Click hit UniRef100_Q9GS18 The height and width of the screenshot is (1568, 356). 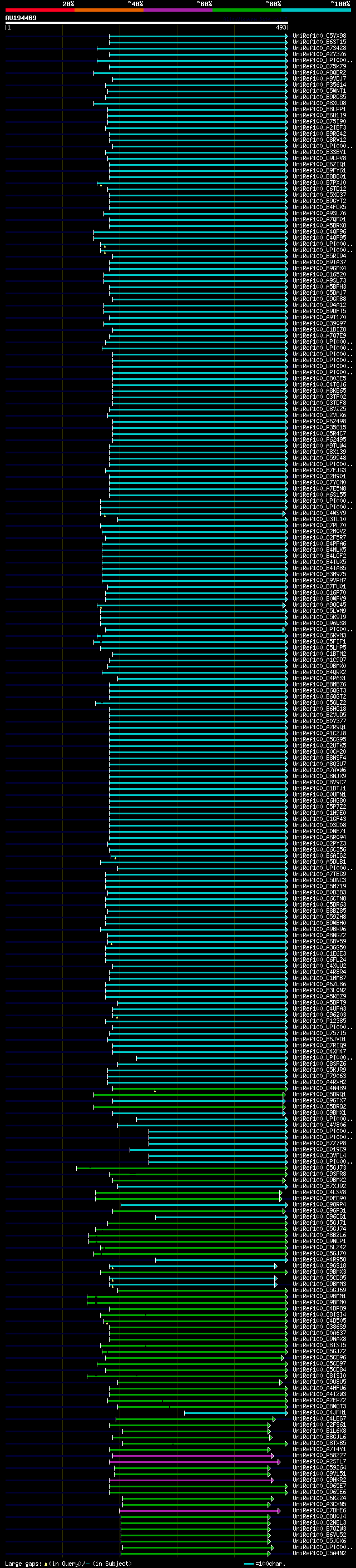(319, 1265)
